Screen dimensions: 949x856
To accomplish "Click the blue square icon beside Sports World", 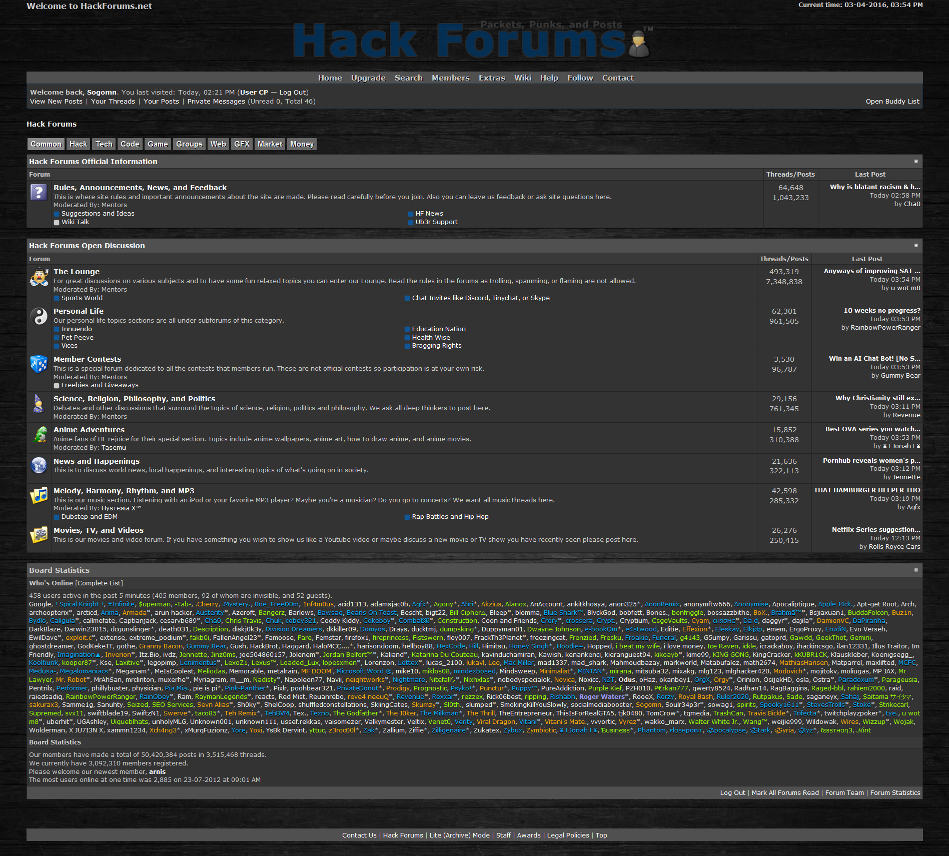I will coord(56,298).
